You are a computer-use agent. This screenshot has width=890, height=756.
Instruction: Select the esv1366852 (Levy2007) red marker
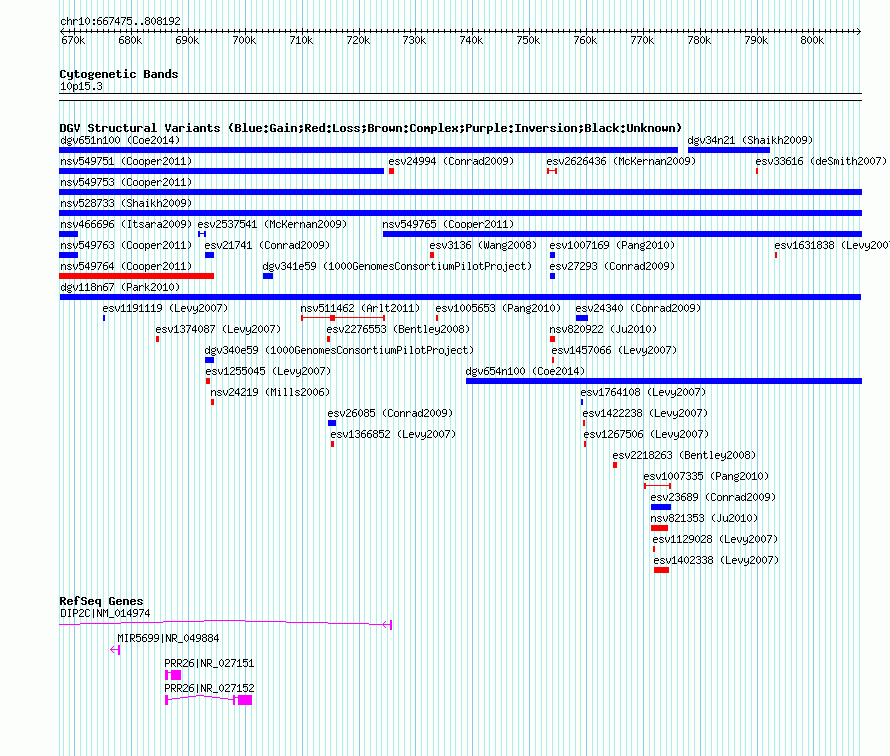click(333, 444)
